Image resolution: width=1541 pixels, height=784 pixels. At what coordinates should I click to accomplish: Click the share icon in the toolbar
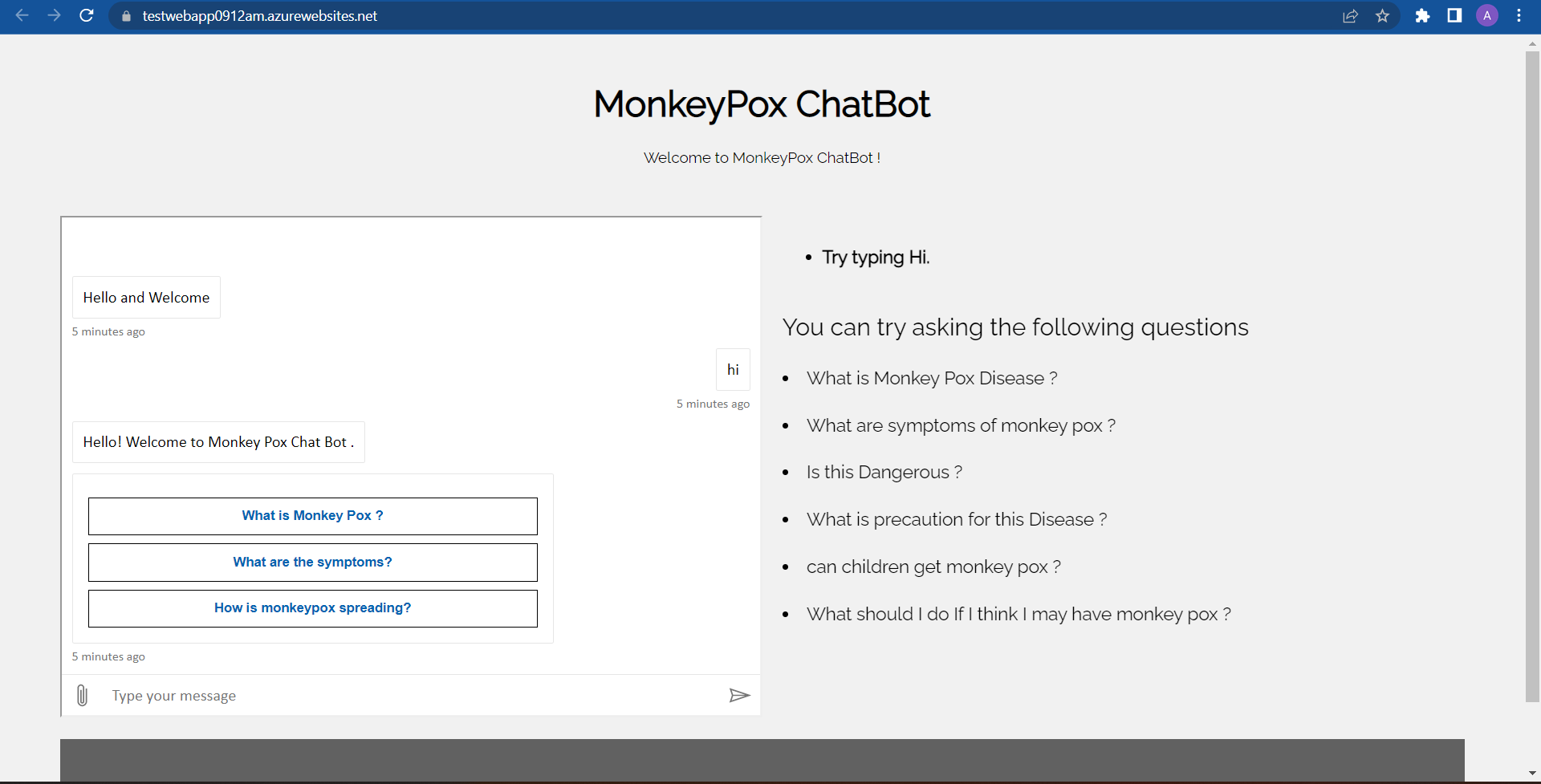(x=1351, y=16)
